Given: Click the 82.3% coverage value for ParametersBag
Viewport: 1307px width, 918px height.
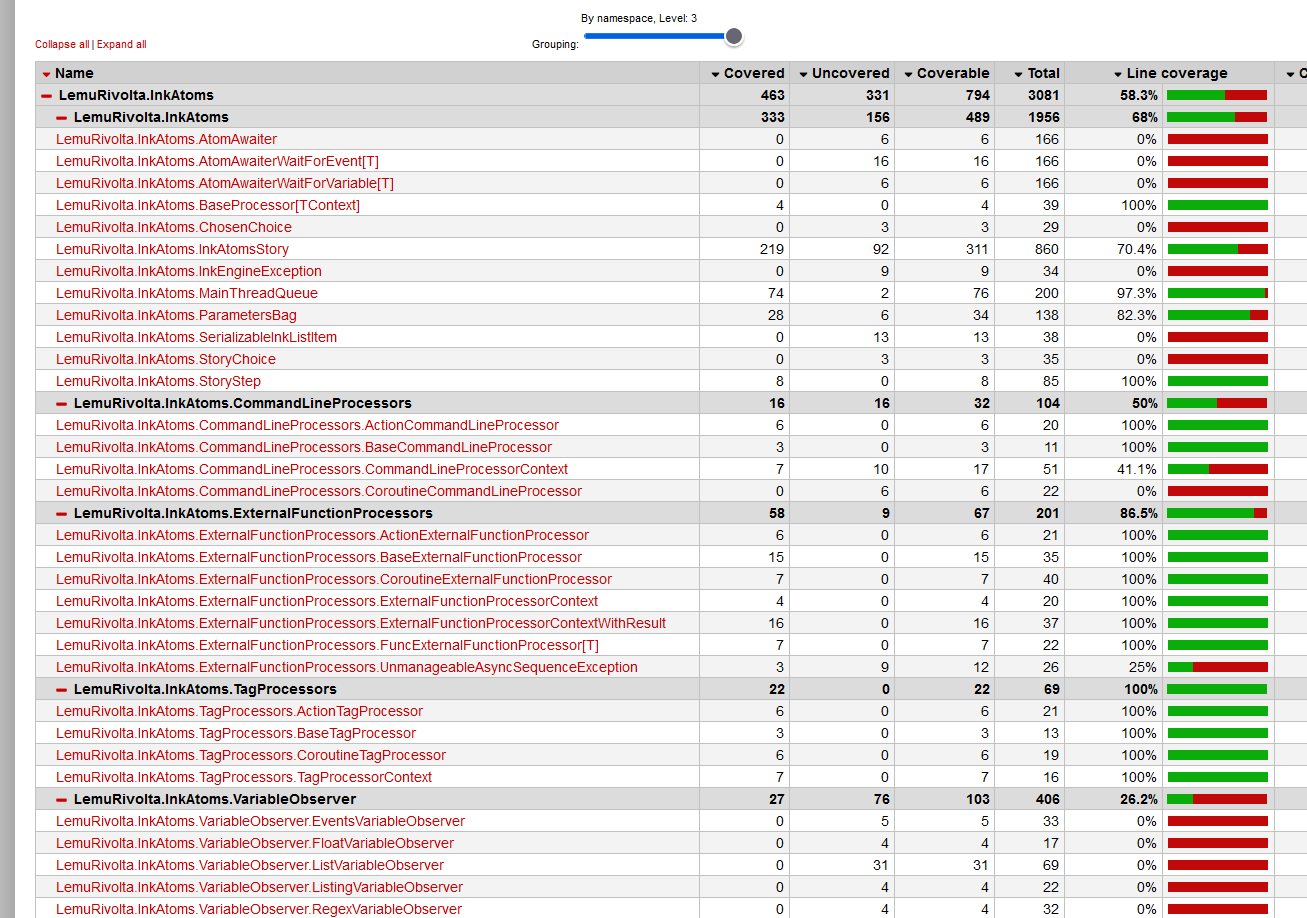Looking at the screenshot, I should (x=1137, y=315).
